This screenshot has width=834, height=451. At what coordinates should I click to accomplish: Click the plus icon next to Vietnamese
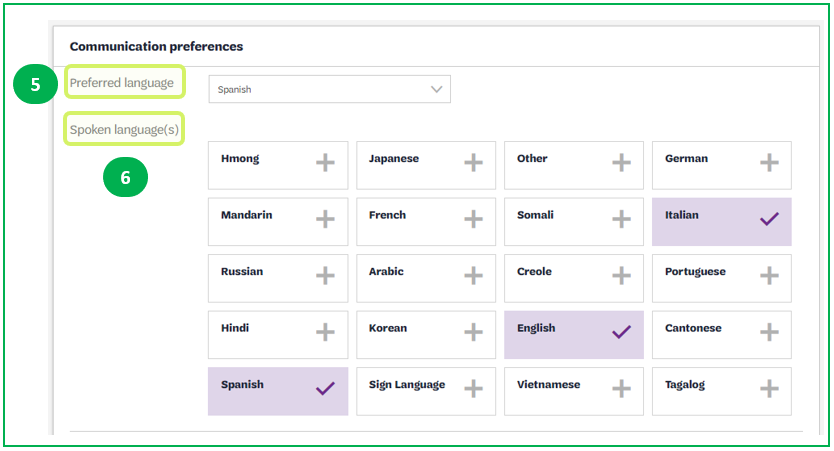click(x=621, y=388)
